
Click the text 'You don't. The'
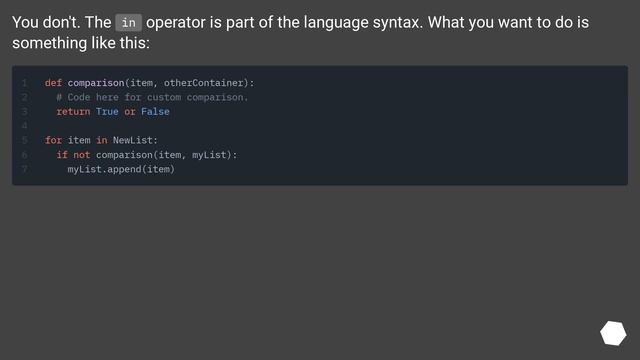tap(62, 22)
